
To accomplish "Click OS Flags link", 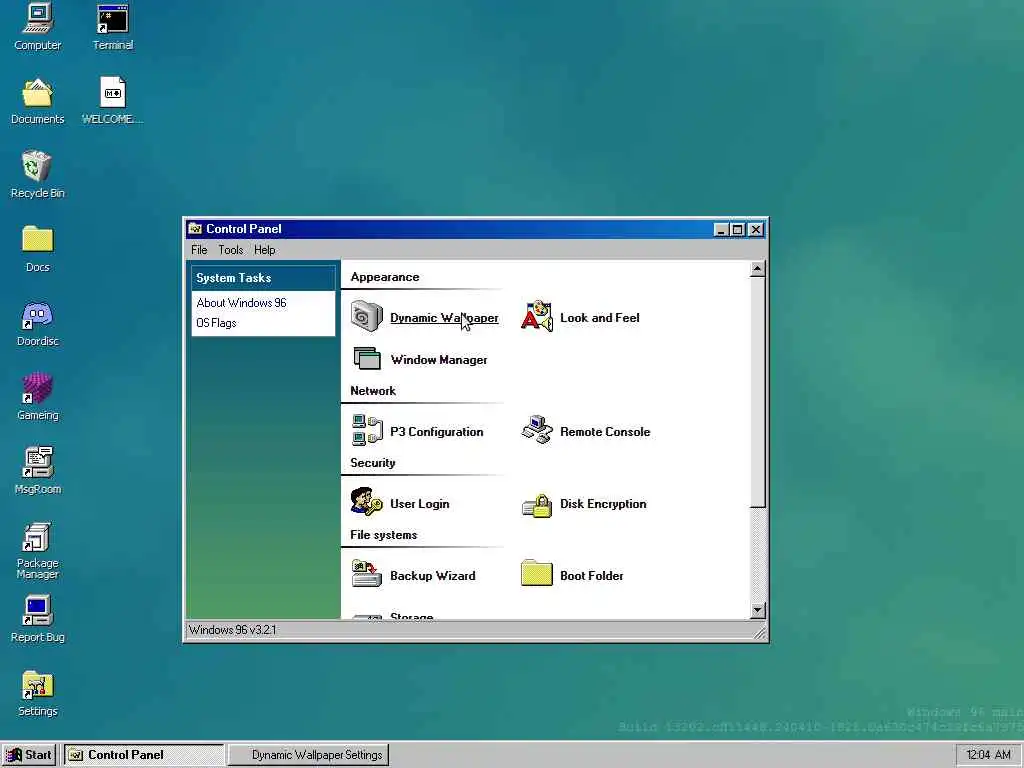I will coord(216,323).
